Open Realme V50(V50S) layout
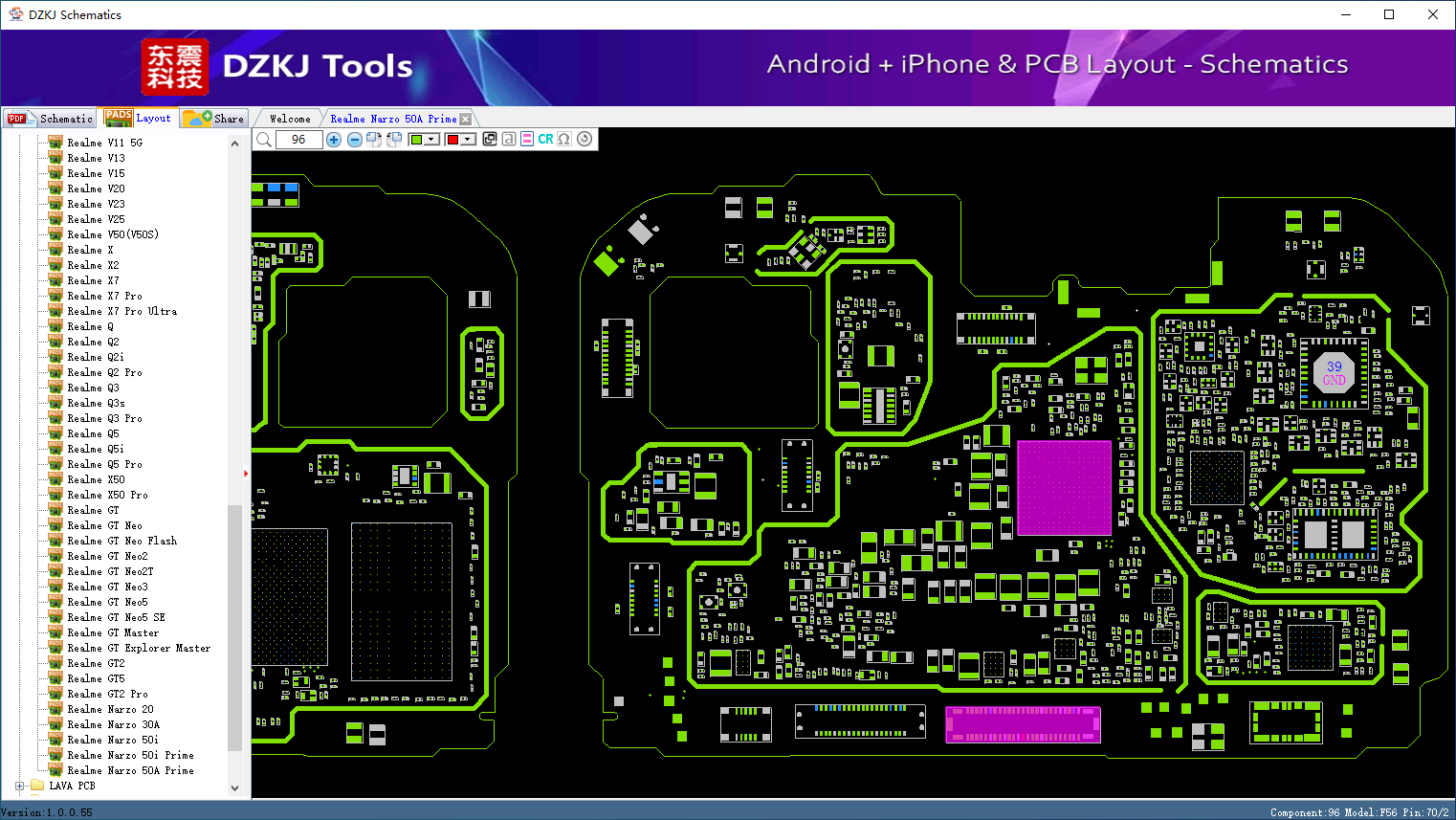 coord(113,235)
